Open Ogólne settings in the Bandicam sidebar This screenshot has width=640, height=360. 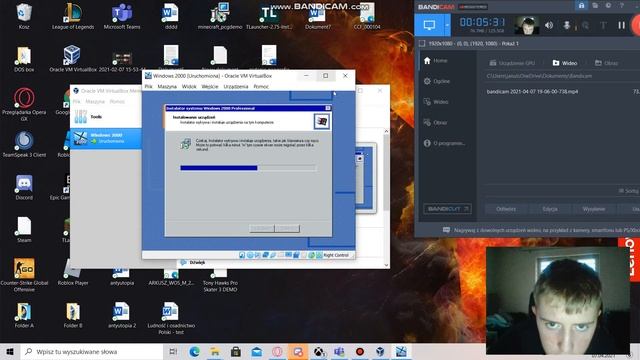437,81
